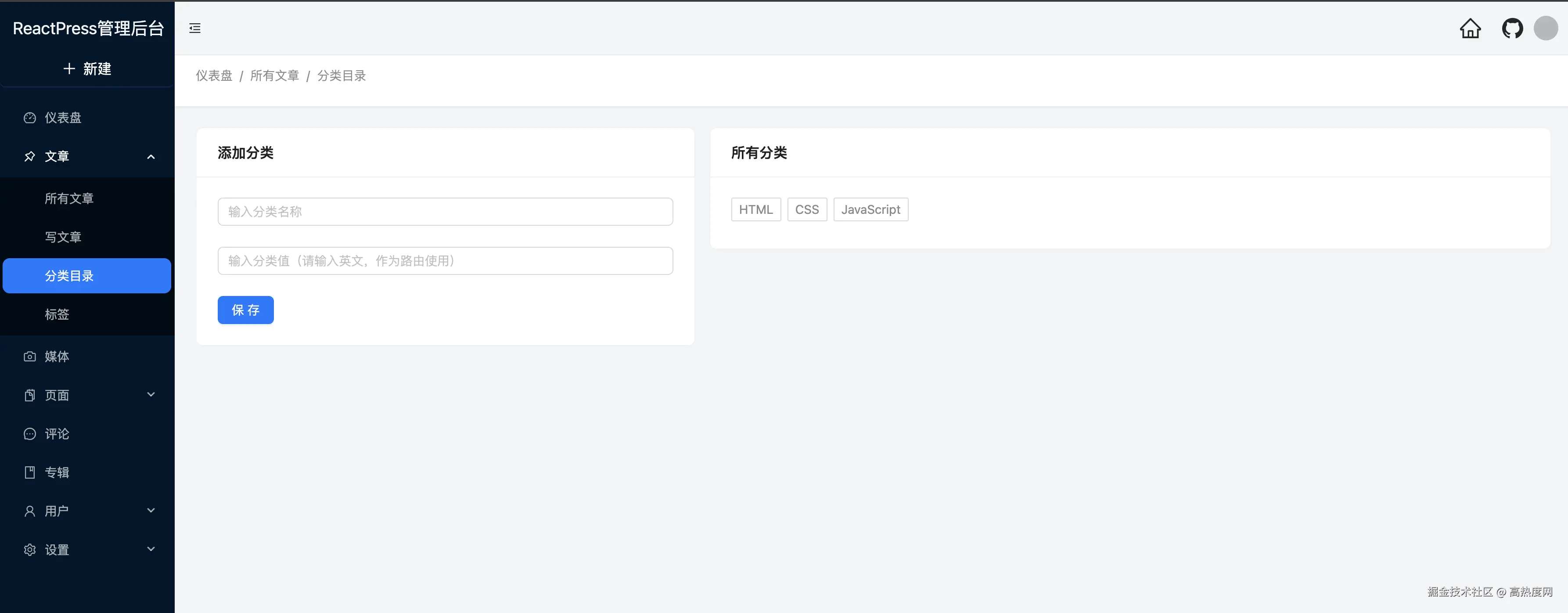
Task: Open the GitHub icon in top bar
Action: click(1512, 28)
